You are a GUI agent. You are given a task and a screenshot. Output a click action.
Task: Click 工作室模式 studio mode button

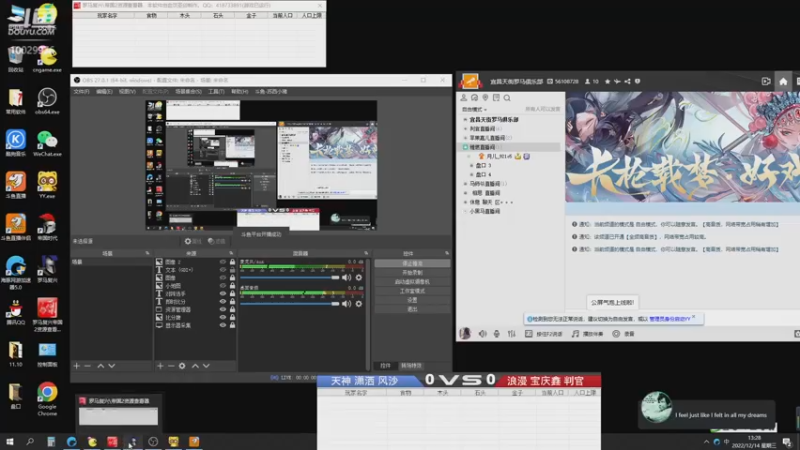412,291
